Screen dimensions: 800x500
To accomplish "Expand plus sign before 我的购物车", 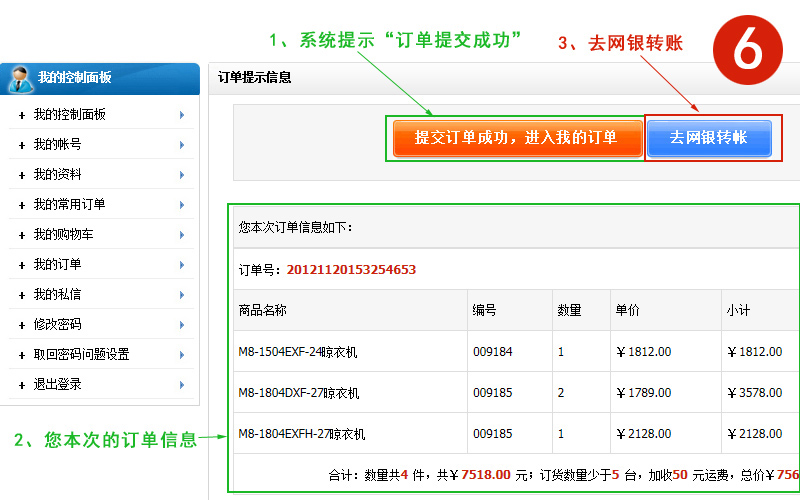I will pyautogui.click(x=22, y=236).
